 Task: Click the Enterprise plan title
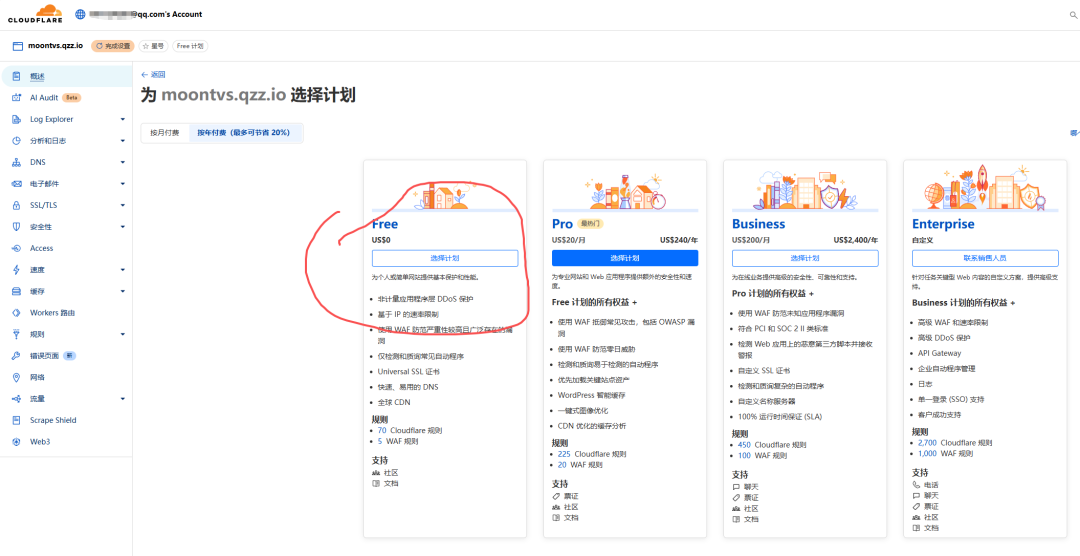pos(943,224)
